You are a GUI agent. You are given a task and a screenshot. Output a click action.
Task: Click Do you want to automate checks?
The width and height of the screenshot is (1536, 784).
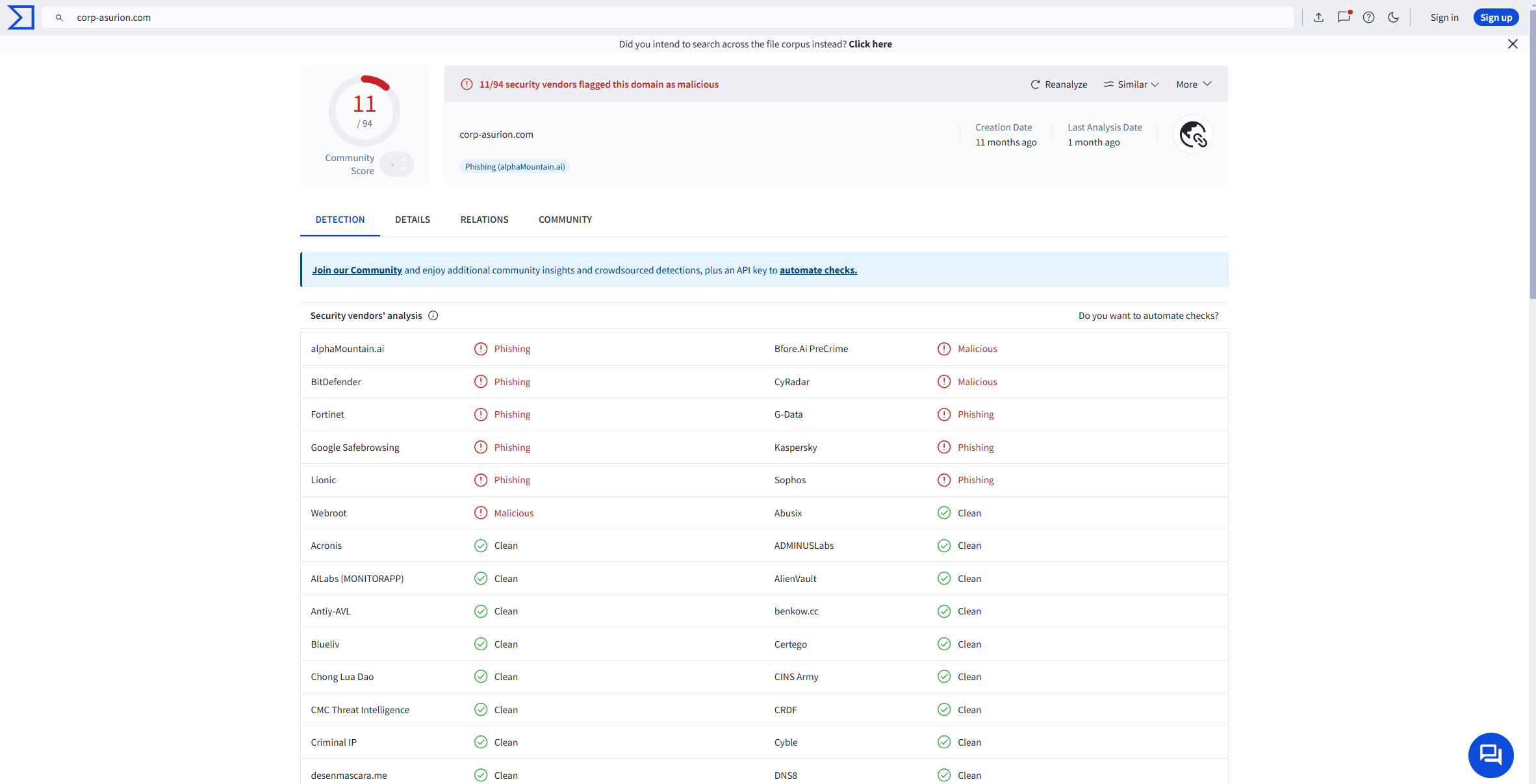point(1148,316)
